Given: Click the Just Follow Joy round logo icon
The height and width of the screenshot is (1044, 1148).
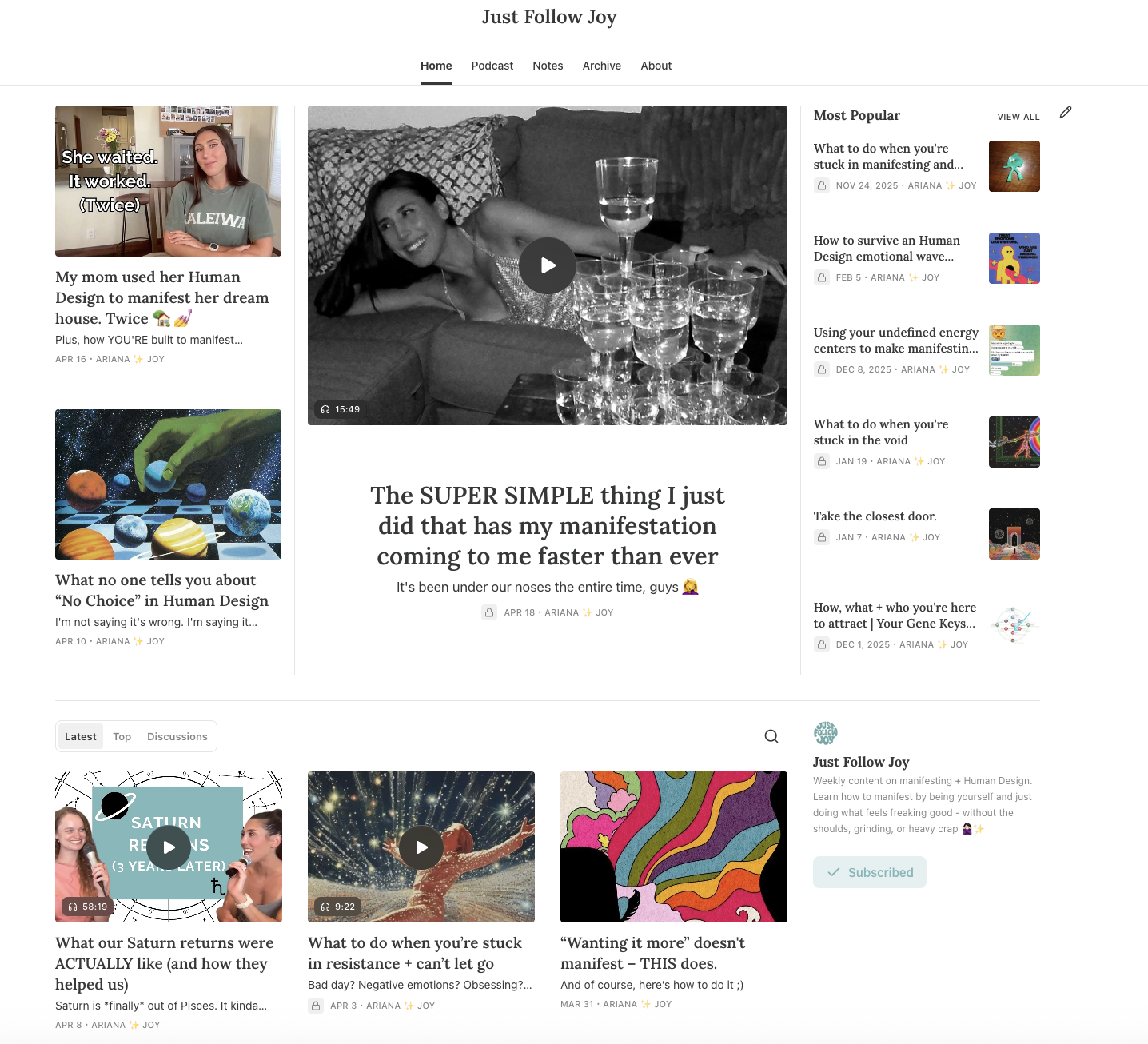Looking at the screenshot, I should (826, 733).
